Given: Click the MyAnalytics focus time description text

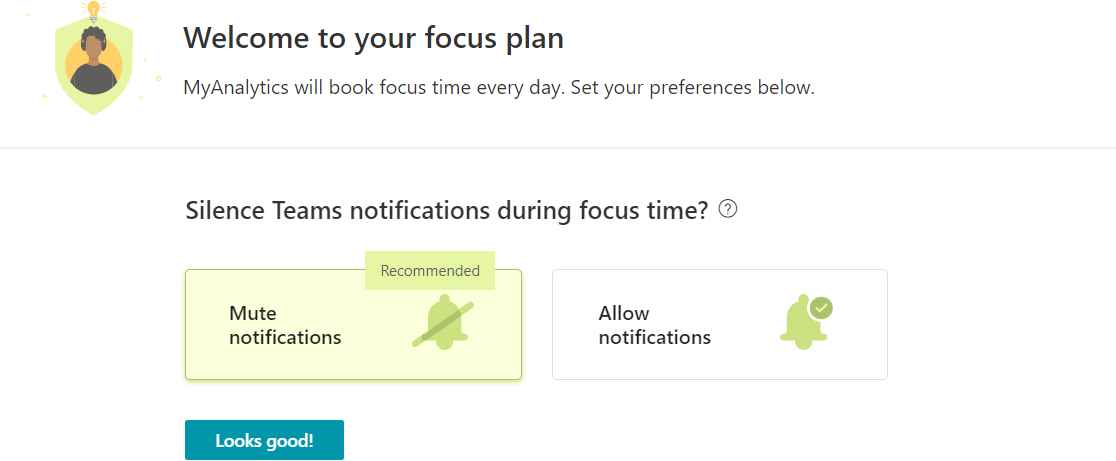Looking at the screenshot, I should coord(499,88).
